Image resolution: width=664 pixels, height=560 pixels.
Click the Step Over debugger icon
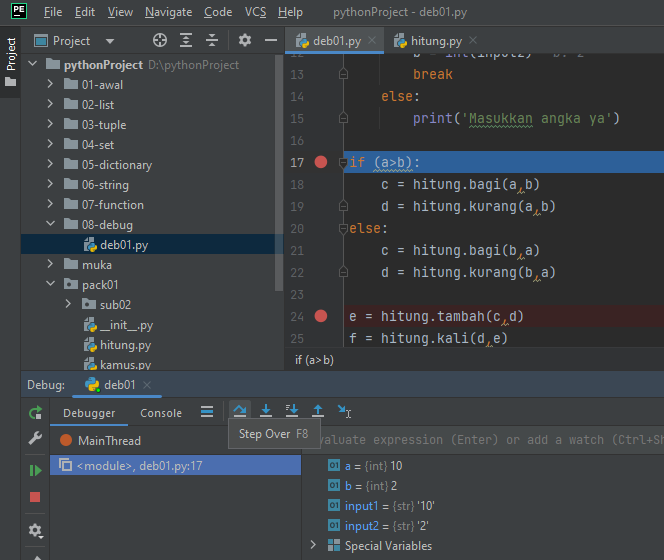tap(240, 410)
